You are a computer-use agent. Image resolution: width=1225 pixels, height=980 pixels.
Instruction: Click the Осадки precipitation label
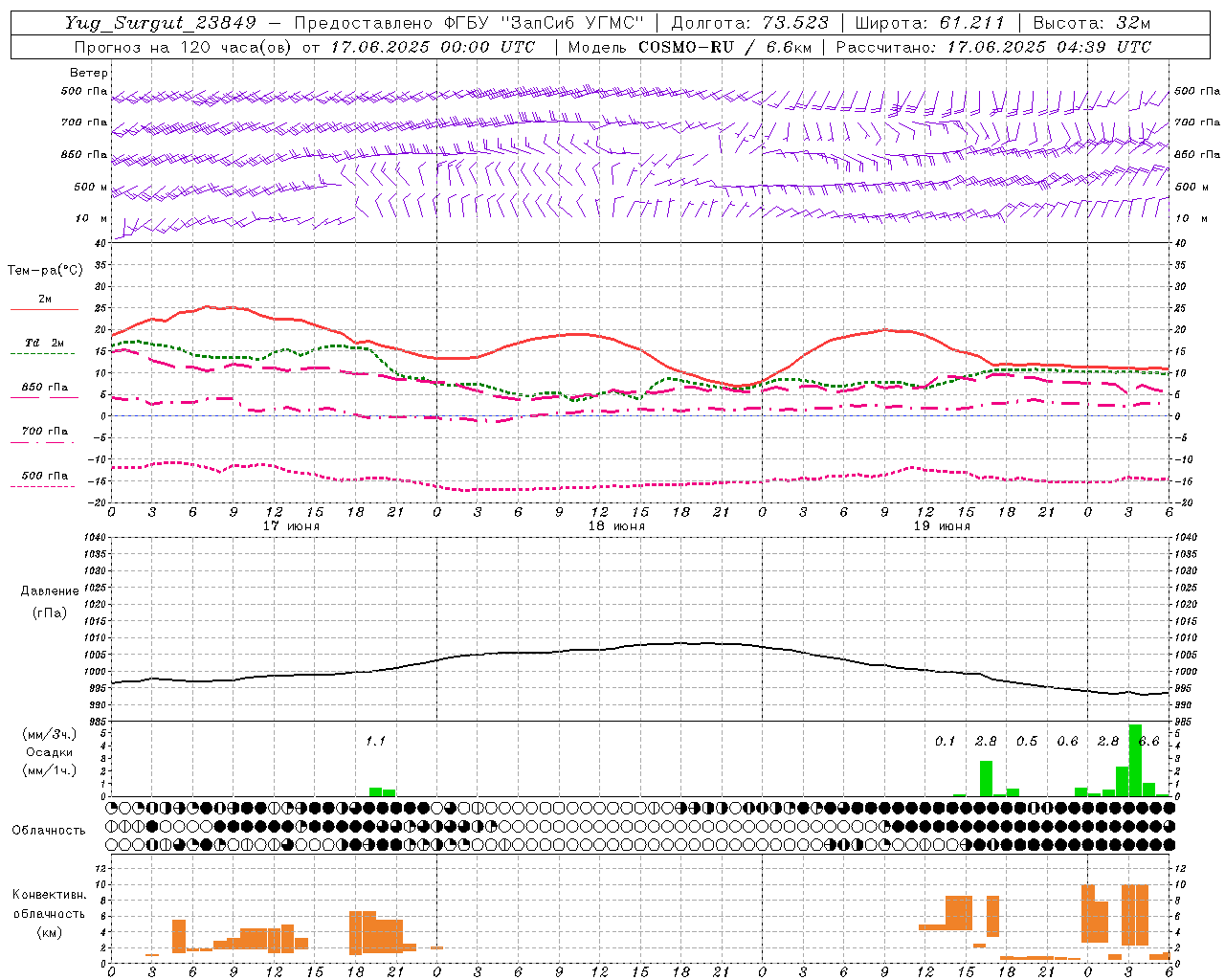(49, 753)
